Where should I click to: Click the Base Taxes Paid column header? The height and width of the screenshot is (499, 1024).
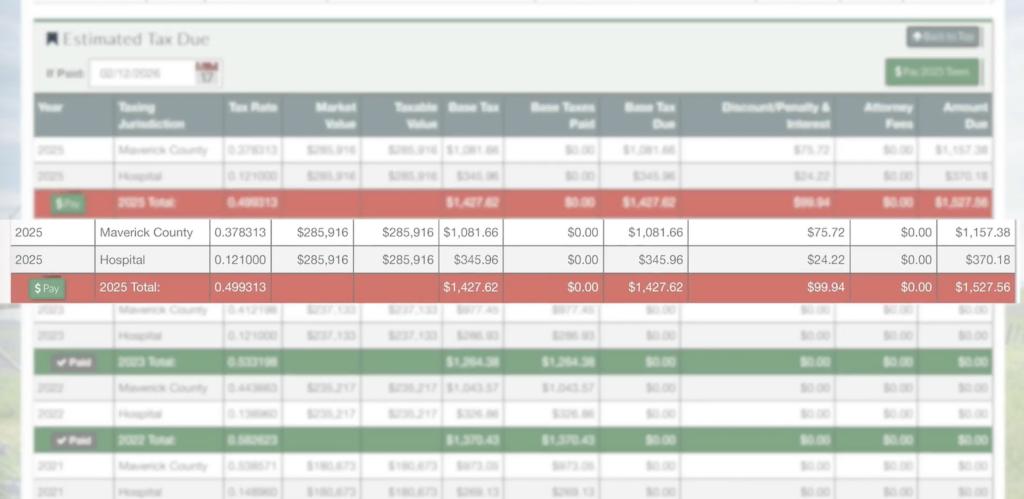[x=559, y=115]
